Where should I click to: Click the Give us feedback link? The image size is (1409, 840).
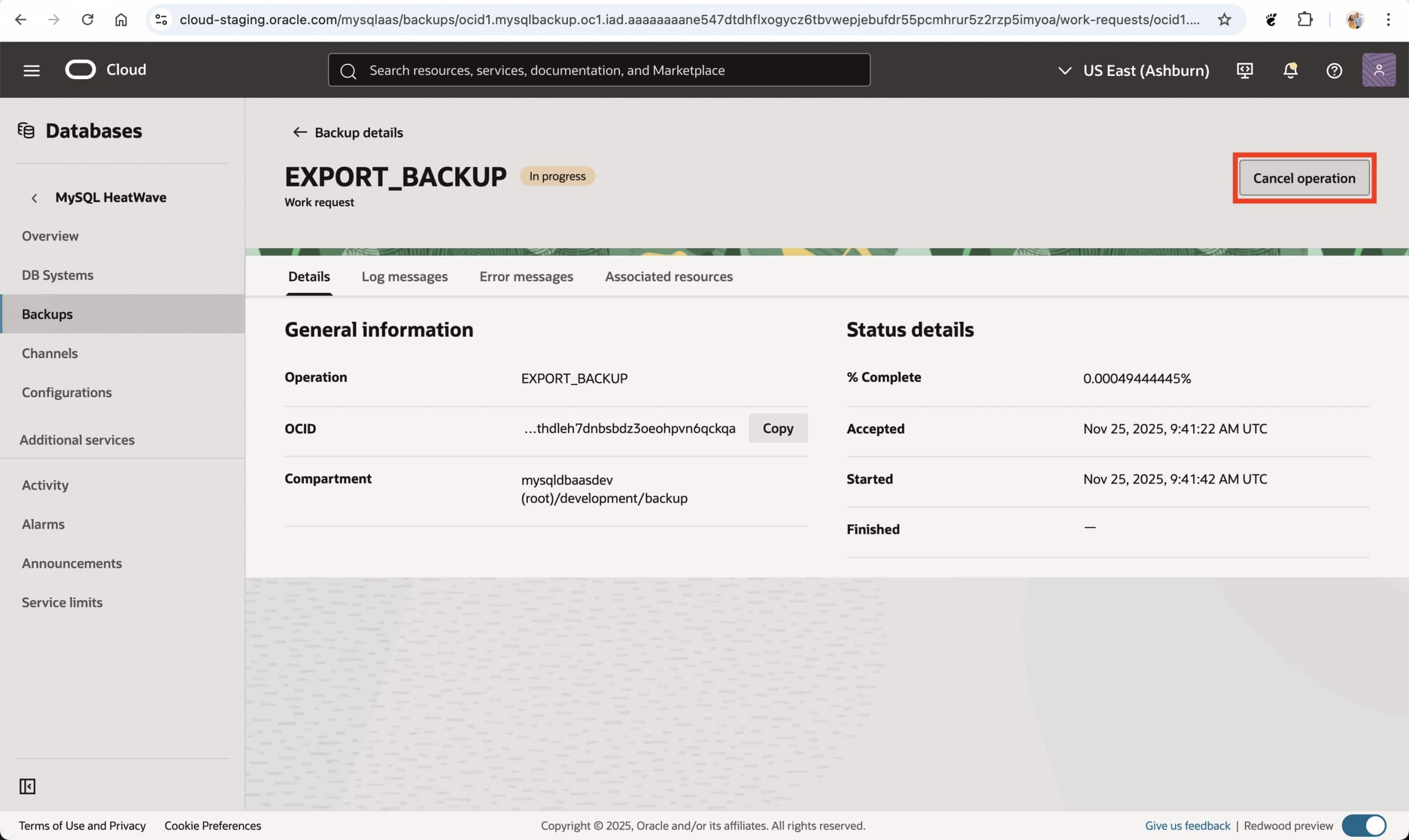[1187, 825]
